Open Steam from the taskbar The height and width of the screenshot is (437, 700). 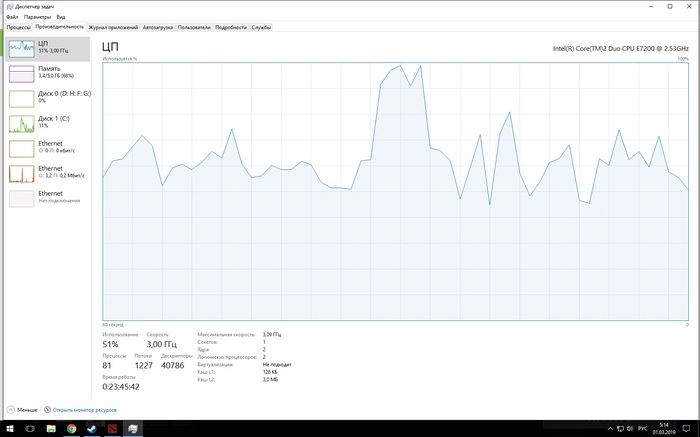point(91,428)
